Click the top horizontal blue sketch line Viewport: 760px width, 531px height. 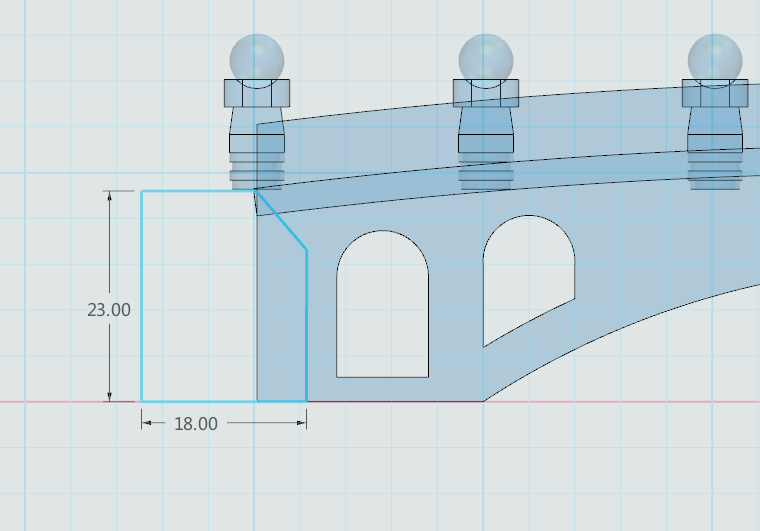tap(197, 191)
